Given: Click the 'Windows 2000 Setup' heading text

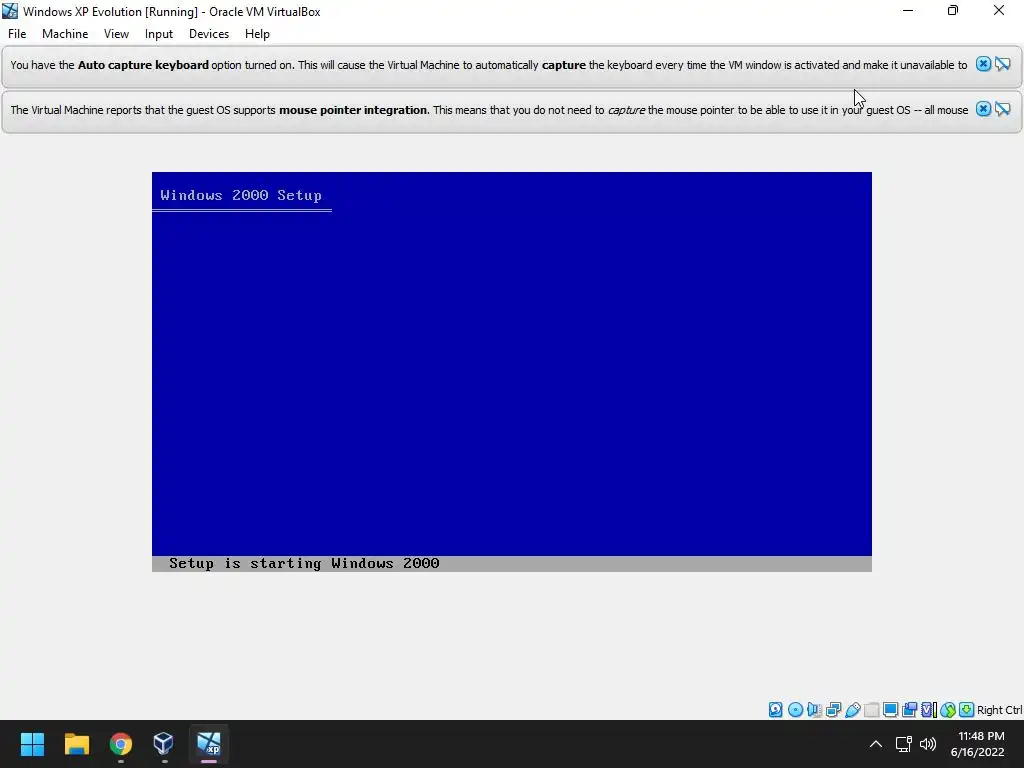Looking at the screenshot, I should point(241,195).
